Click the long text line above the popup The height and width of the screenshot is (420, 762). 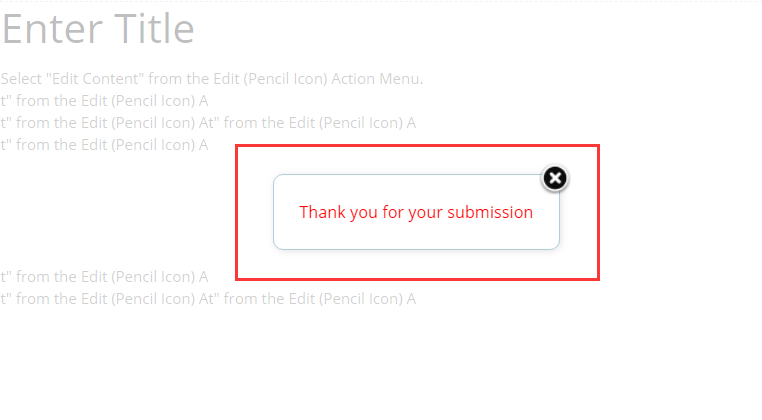click(208, 122)
